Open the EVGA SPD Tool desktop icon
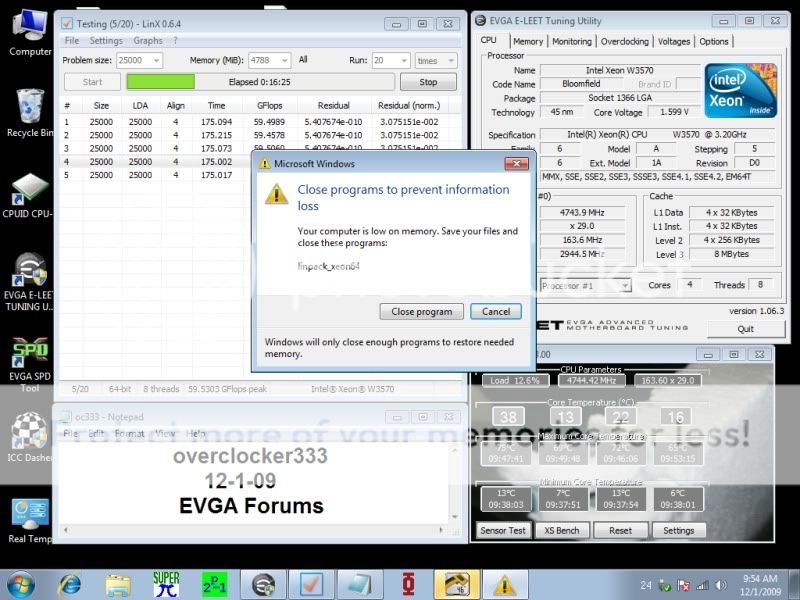 [29, 358]
